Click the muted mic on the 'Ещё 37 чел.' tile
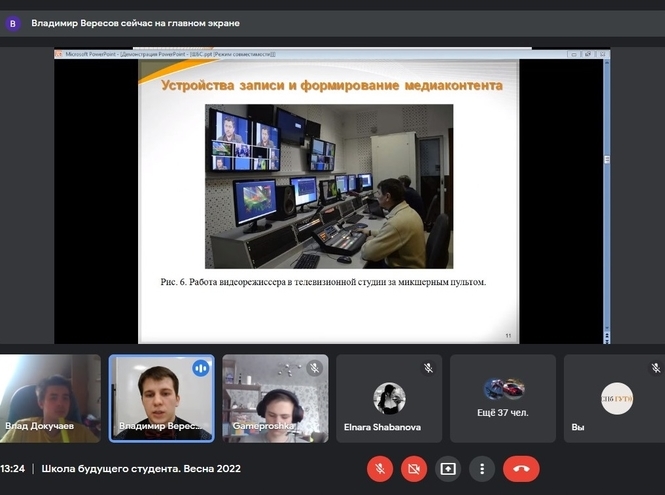The image size is (665, 495). [x=542, y=368]
